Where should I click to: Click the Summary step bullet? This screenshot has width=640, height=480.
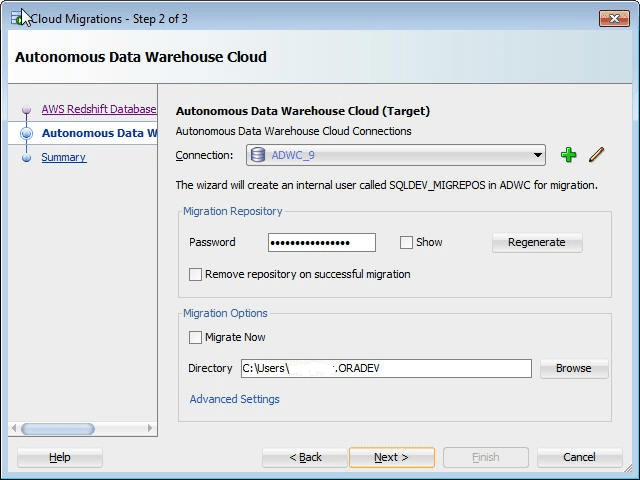(x=27, y=158)
